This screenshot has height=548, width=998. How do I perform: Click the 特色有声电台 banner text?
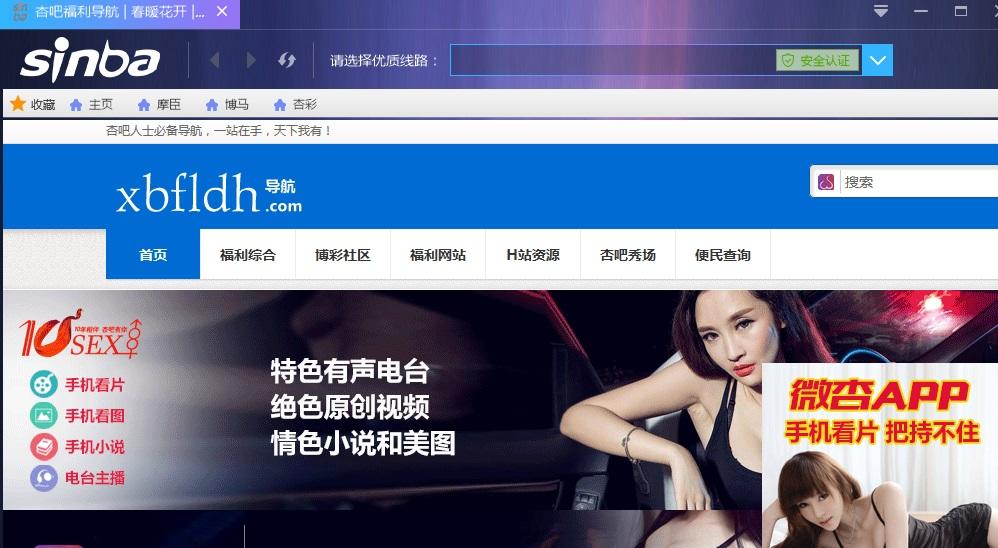point(350,371)
